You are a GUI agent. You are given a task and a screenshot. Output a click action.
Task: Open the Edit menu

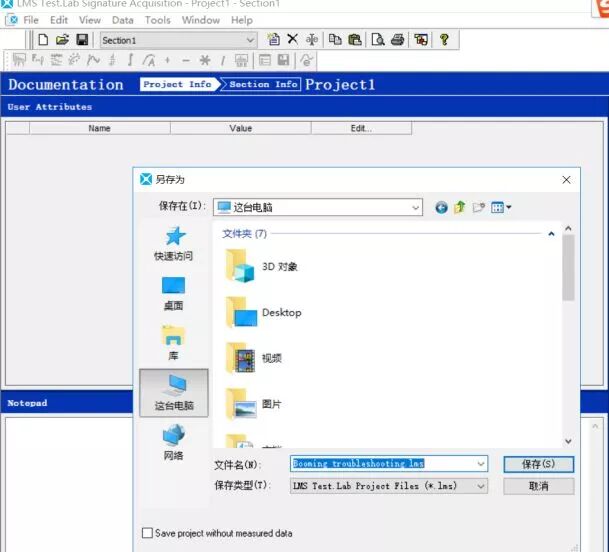(x=59, y=20)
